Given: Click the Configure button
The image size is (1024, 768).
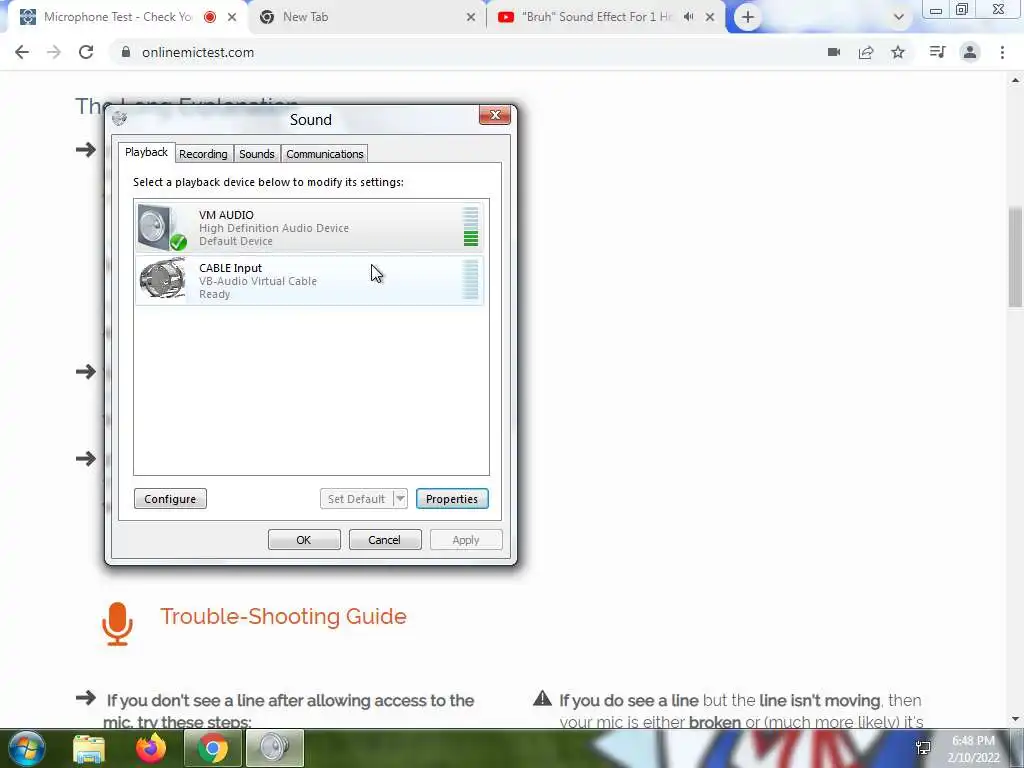Looking at the screenshot, I should click(170, 499).
